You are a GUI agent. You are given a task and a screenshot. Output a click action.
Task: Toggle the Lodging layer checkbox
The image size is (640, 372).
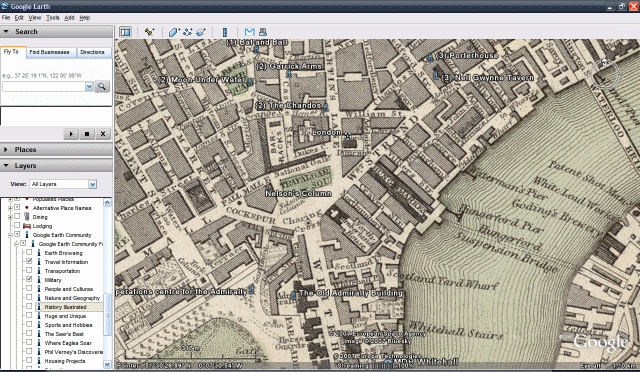[x=17, y=225]
